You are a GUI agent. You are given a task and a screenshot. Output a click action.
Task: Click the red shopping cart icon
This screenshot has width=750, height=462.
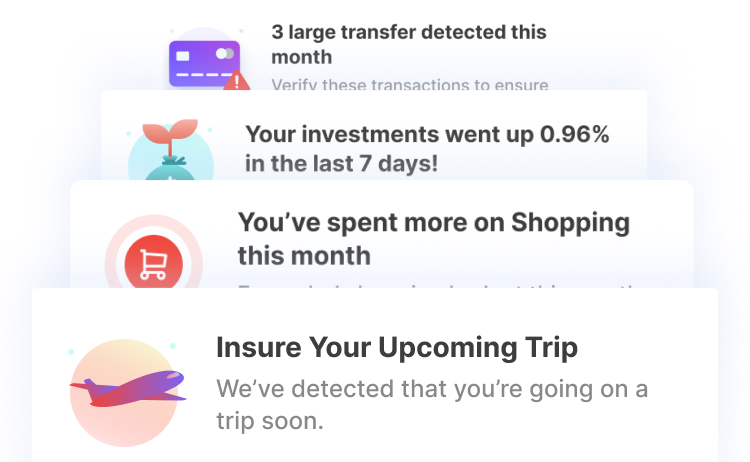(154, 262)
